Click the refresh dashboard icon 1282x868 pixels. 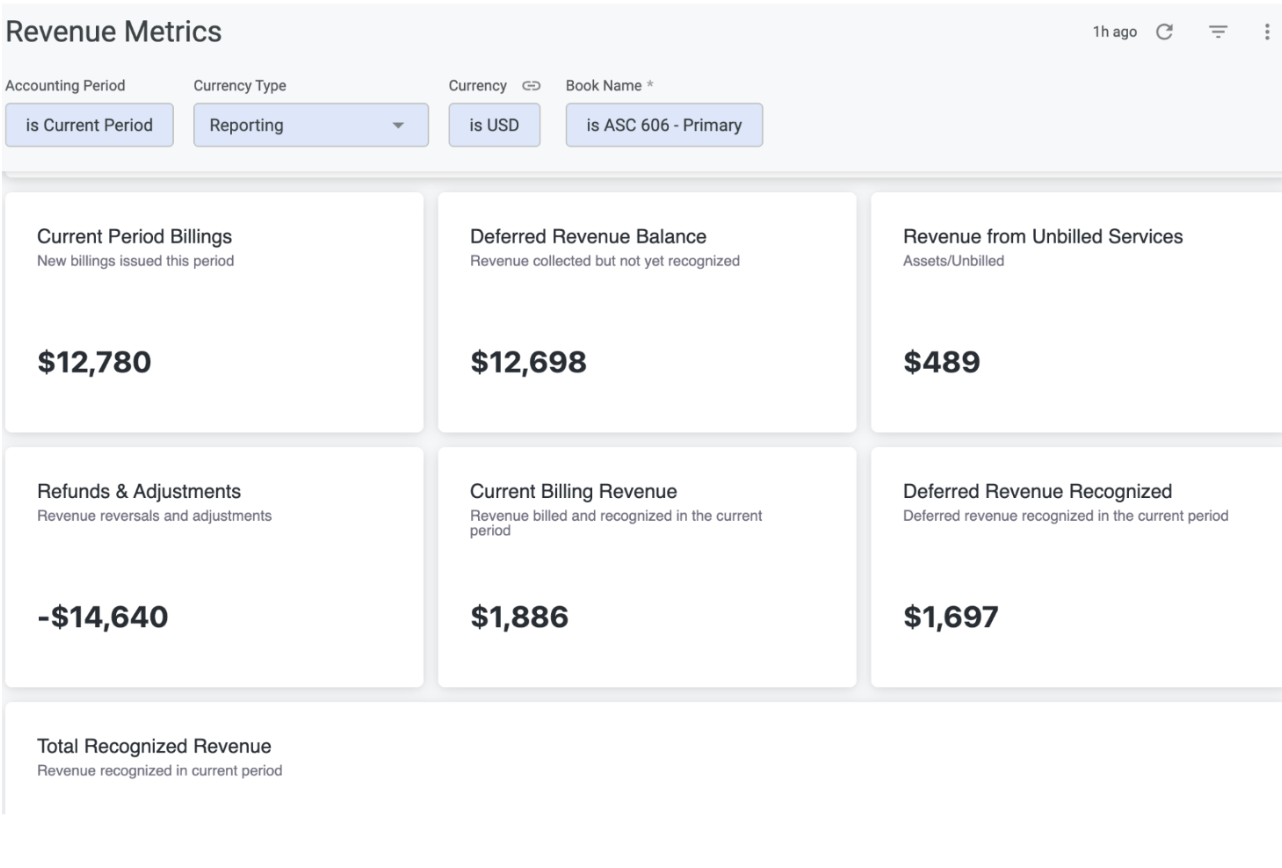(x=1164, y=33)
